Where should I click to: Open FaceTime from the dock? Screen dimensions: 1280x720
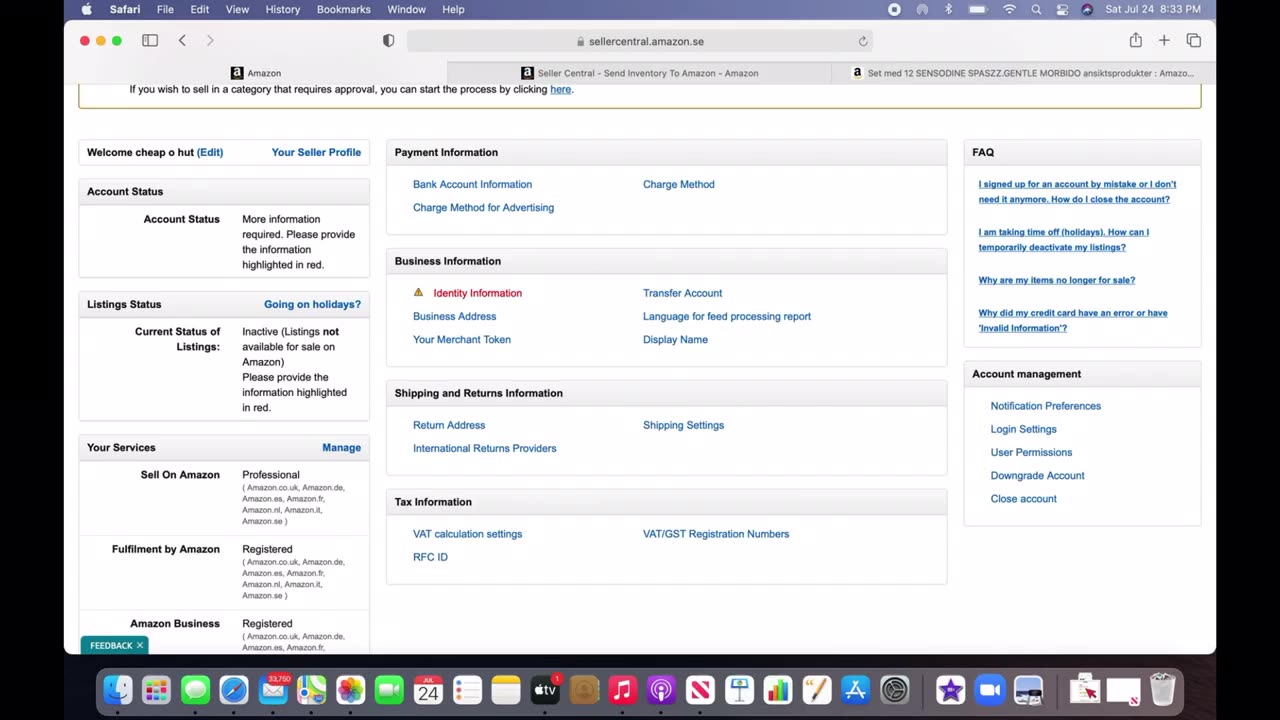(389, 690)
